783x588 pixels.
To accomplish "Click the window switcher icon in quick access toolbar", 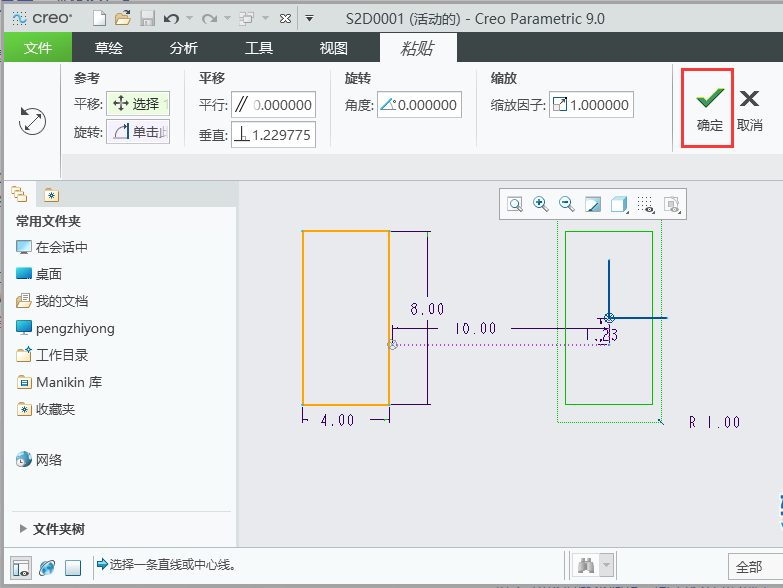I will pos(246,19).
